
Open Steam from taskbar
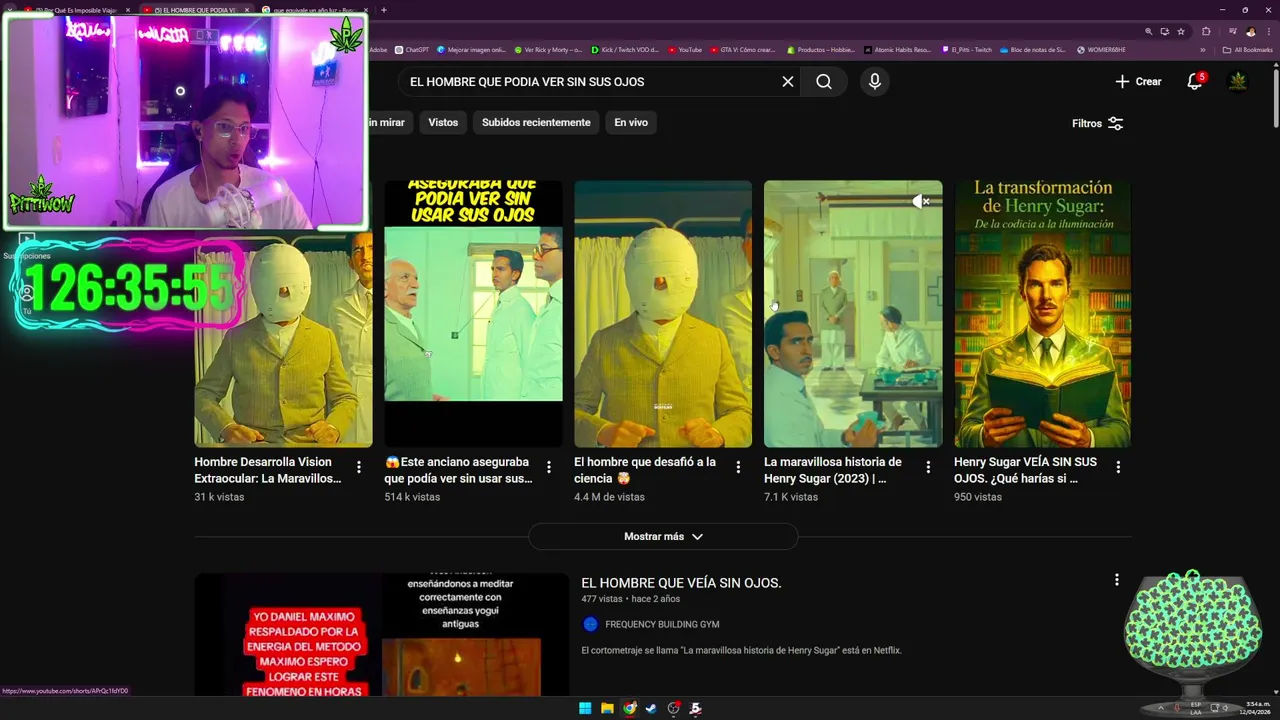tap(652, 708)
